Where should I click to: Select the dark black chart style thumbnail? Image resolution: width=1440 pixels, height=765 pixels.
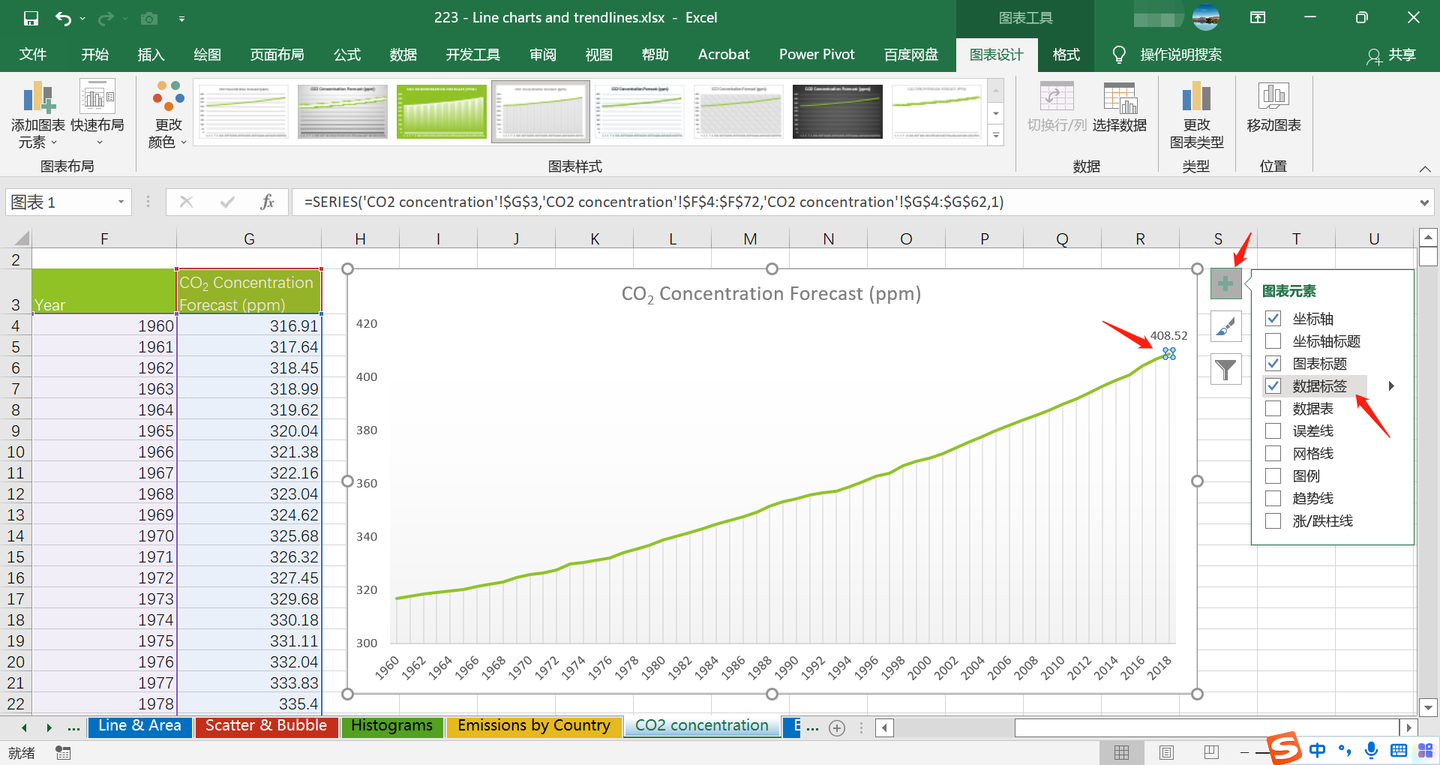coord(837,111)
